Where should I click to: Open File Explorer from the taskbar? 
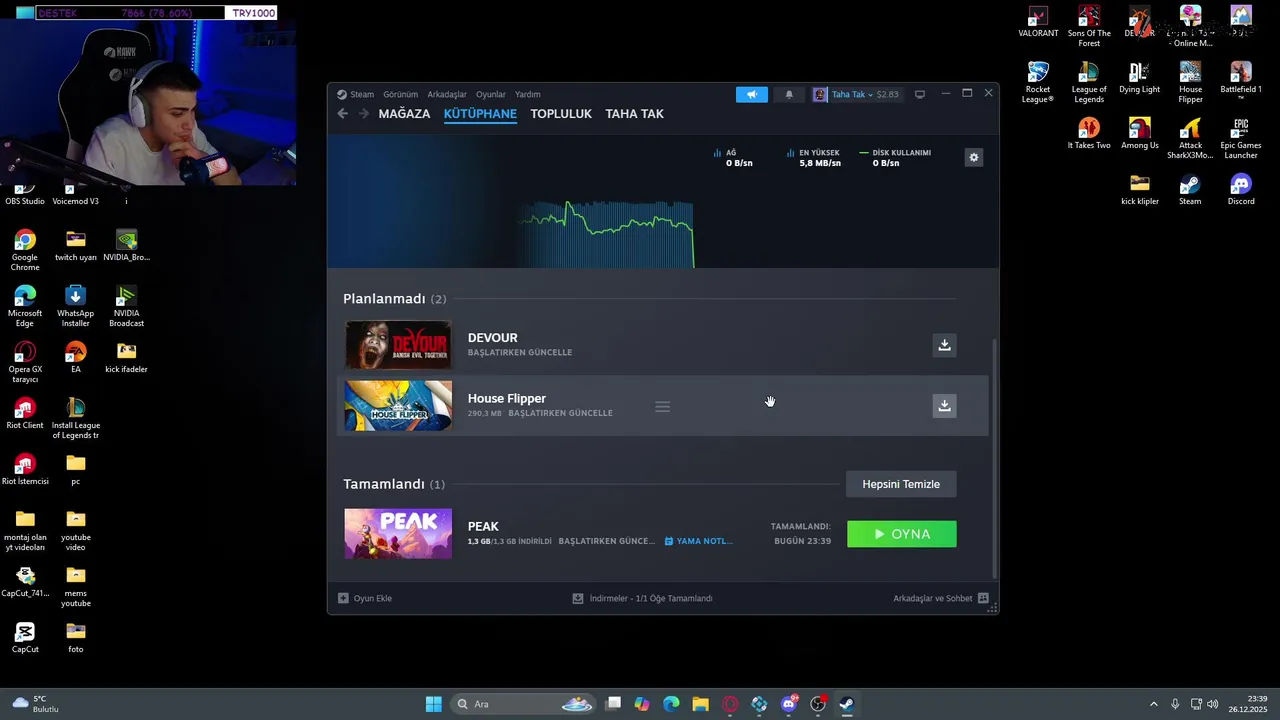point(700,704)
